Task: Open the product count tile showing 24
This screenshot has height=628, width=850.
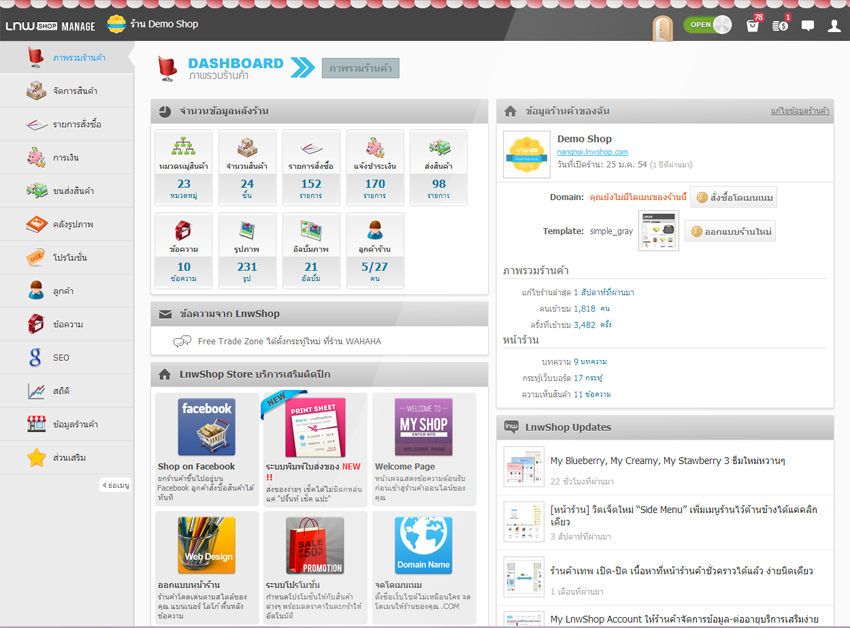Action: (247, 168)
